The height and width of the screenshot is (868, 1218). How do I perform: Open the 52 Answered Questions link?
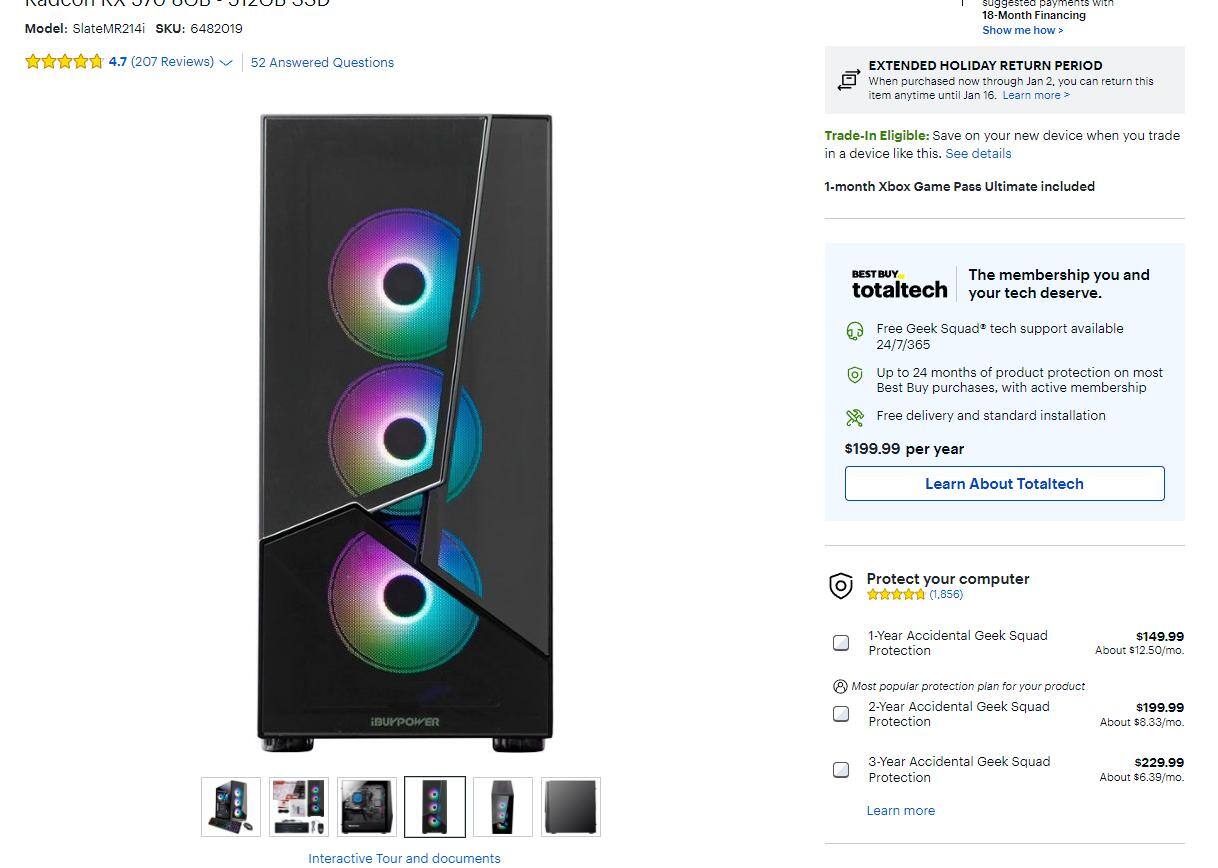click(322, 62)
